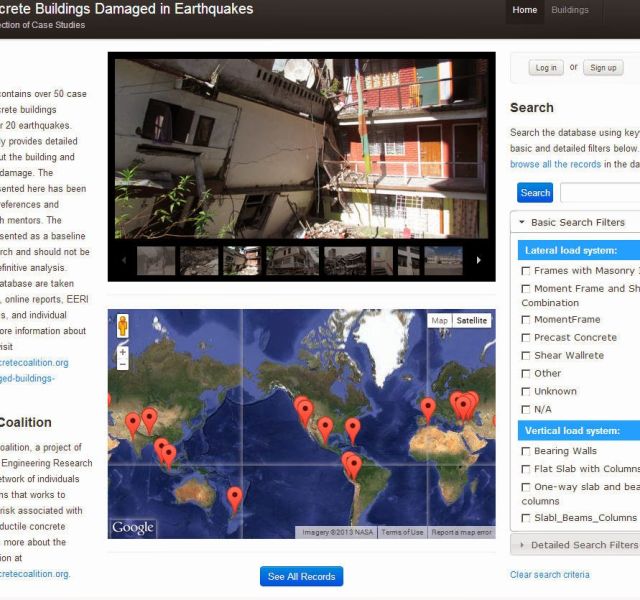Open the first gallery thumbnail

pos(156,260)
